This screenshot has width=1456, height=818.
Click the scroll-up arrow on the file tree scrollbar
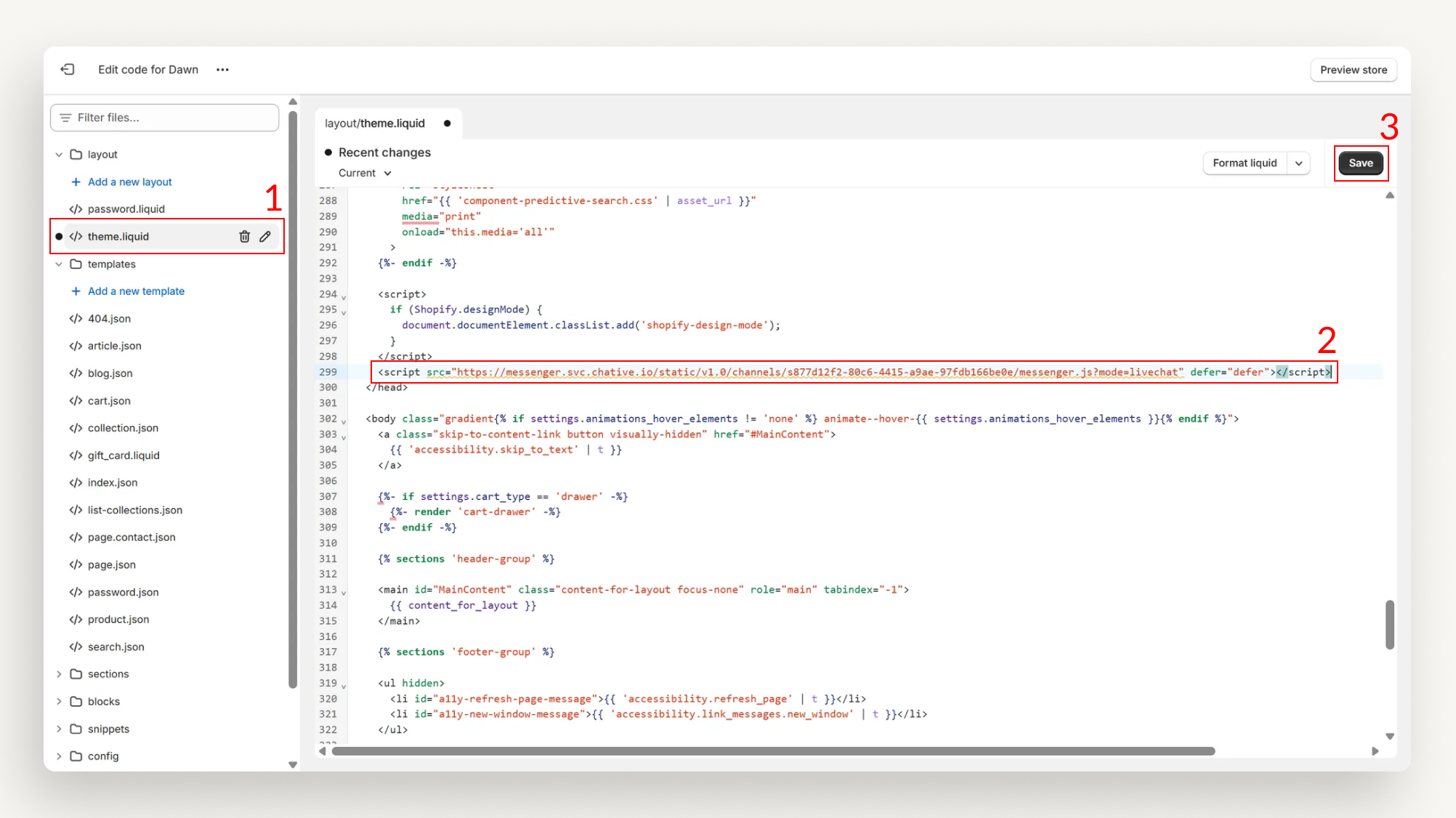click(x=293, y=101)
